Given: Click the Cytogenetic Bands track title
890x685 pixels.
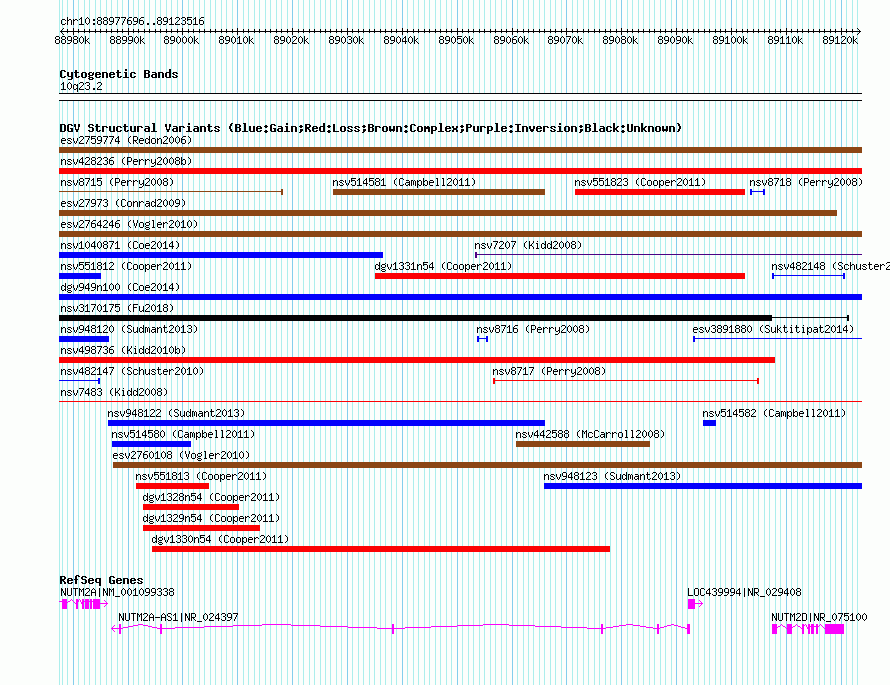Looking at the screenshot, I should coord(119,74).
